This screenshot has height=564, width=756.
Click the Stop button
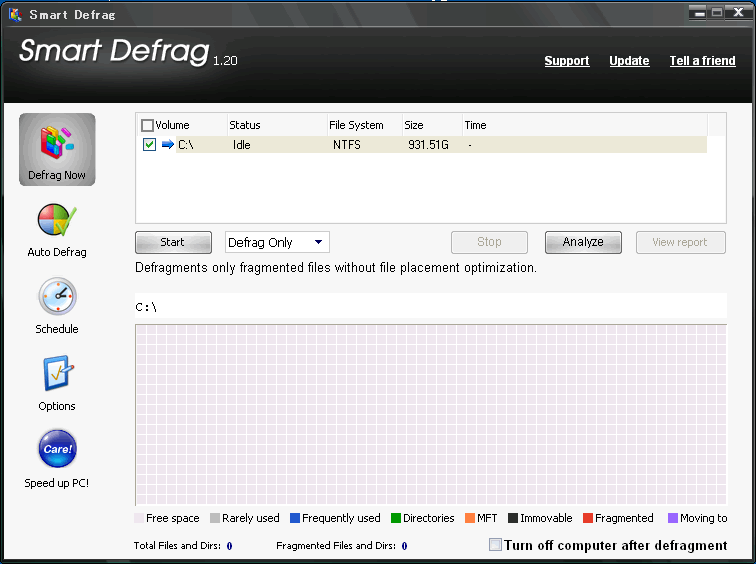(x=489, y=242)
